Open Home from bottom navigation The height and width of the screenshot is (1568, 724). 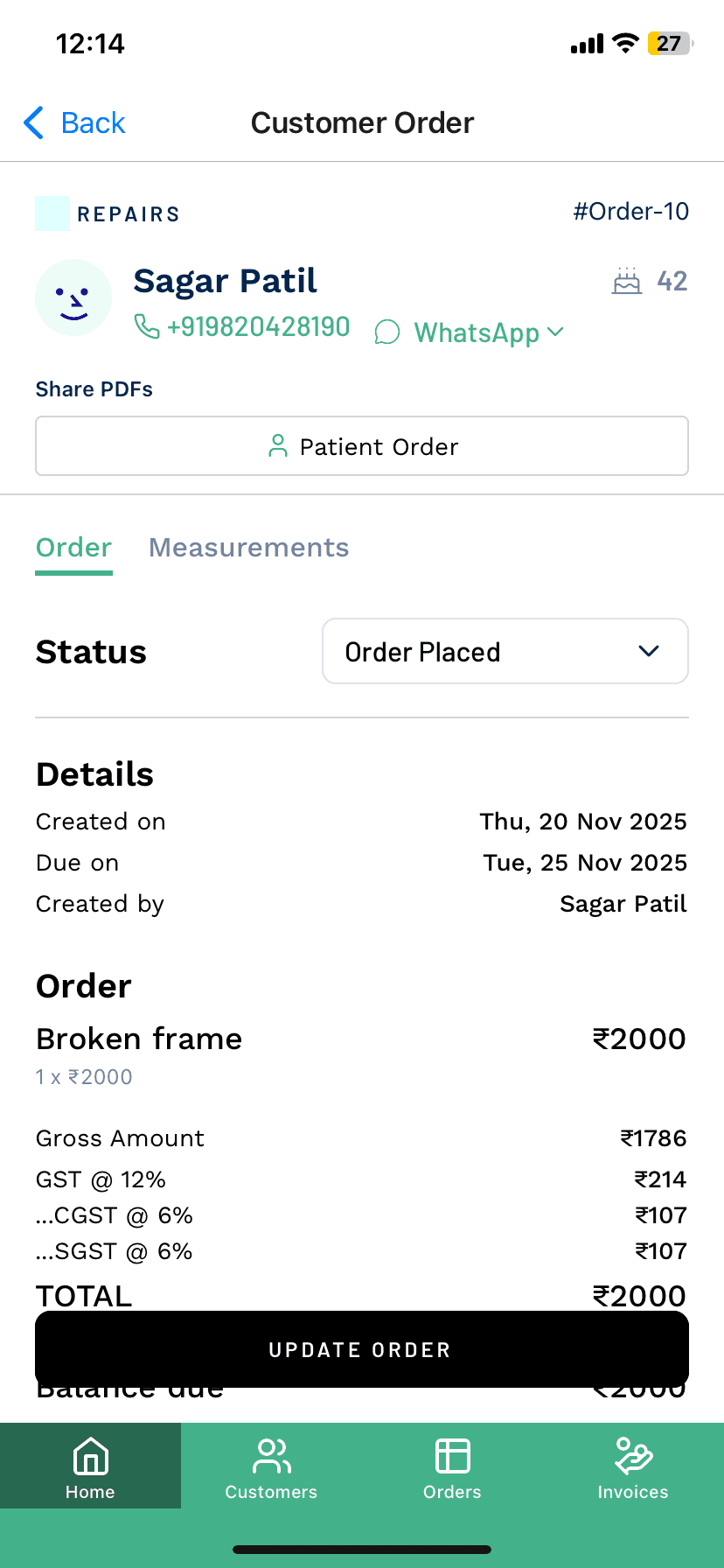point(91,1466)
